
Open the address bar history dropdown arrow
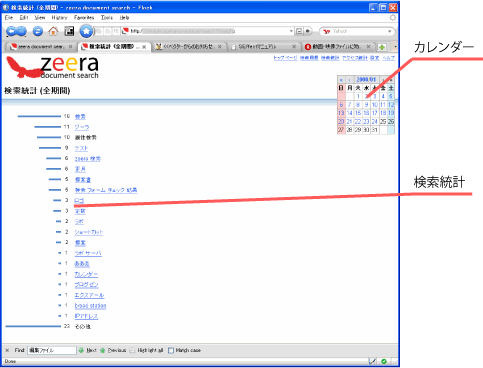(x=291, y=31)
